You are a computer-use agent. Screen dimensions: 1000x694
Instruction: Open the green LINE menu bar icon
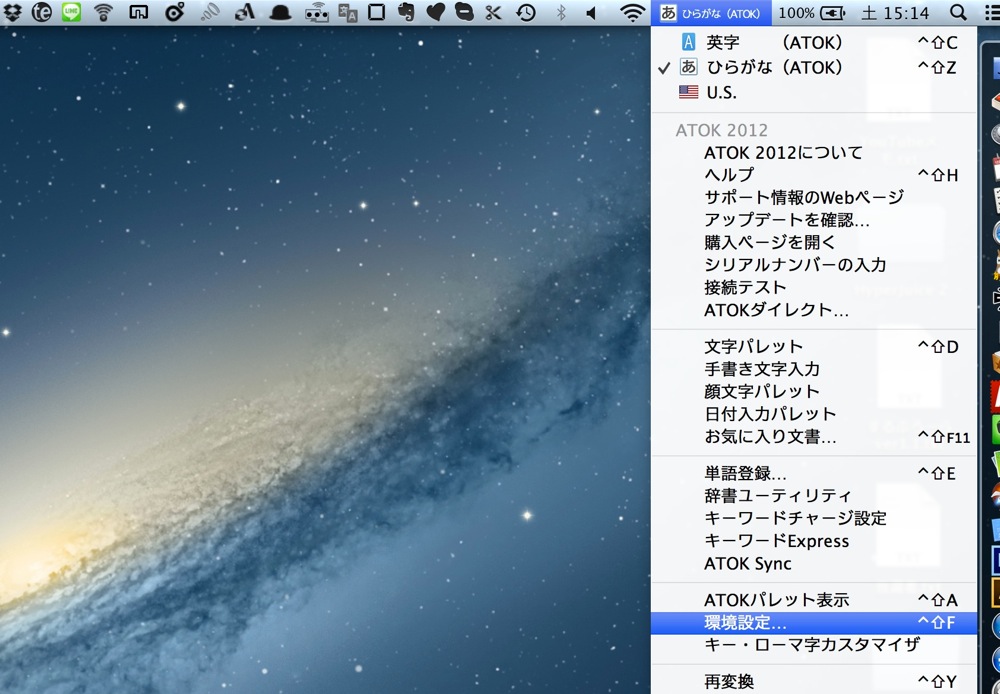click(71, 12)
